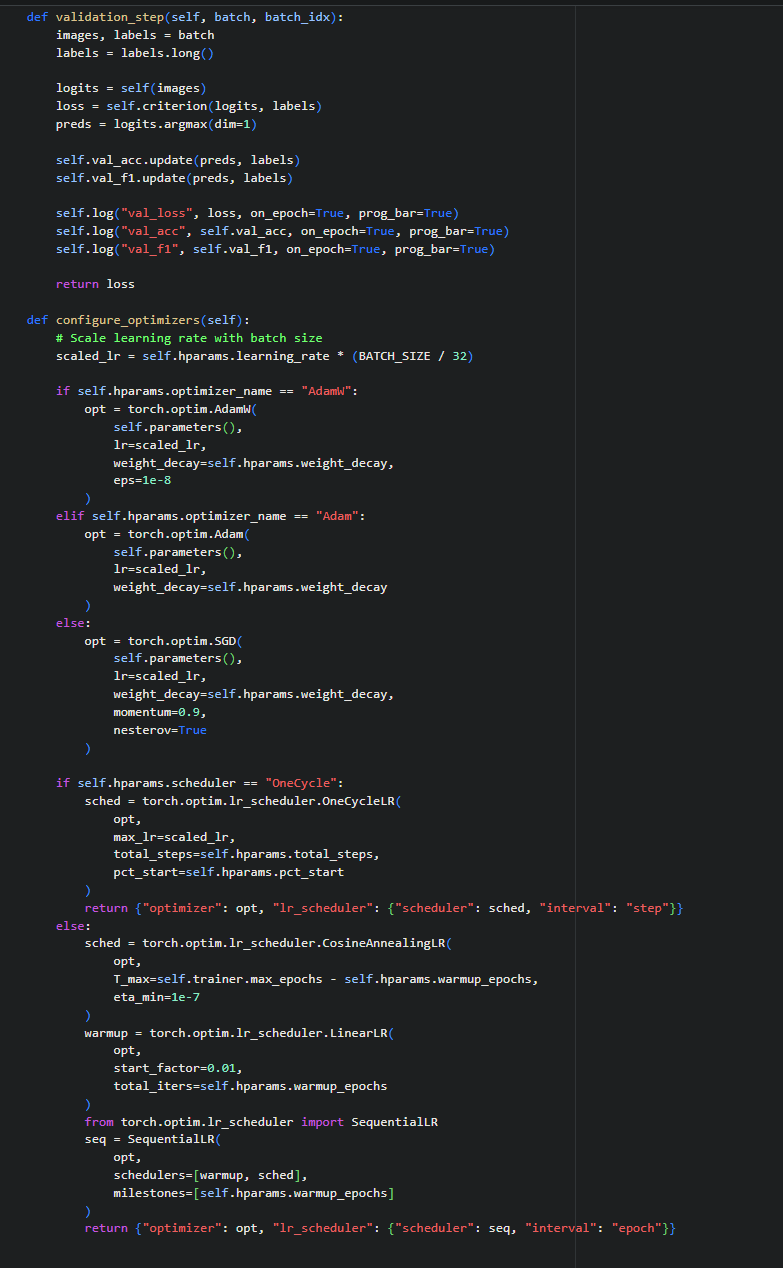The width and height of the screenshot is (783, 1268).
Task: Click 'OneCycleLR(' scheduler constructor
Action: click(x=363, y=801)
